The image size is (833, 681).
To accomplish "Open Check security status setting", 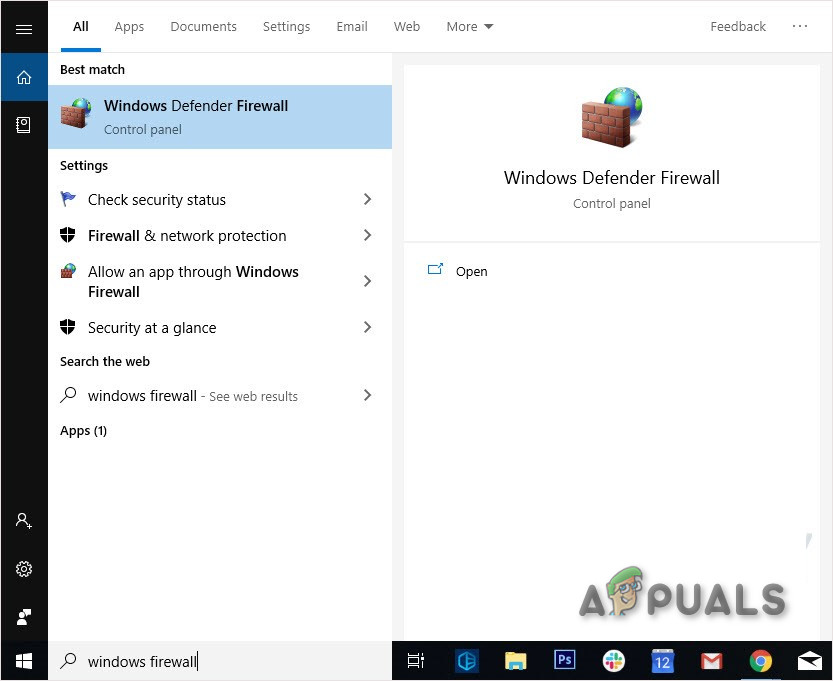I will [220, 200].
